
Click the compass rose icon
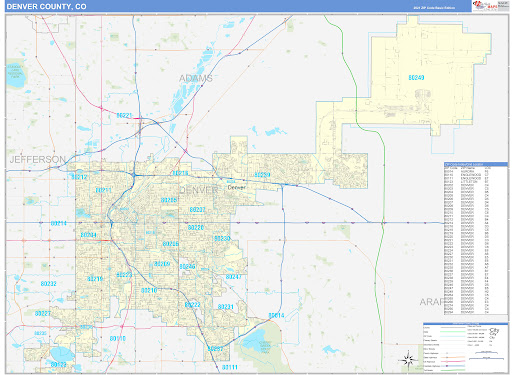pos(408,360)
